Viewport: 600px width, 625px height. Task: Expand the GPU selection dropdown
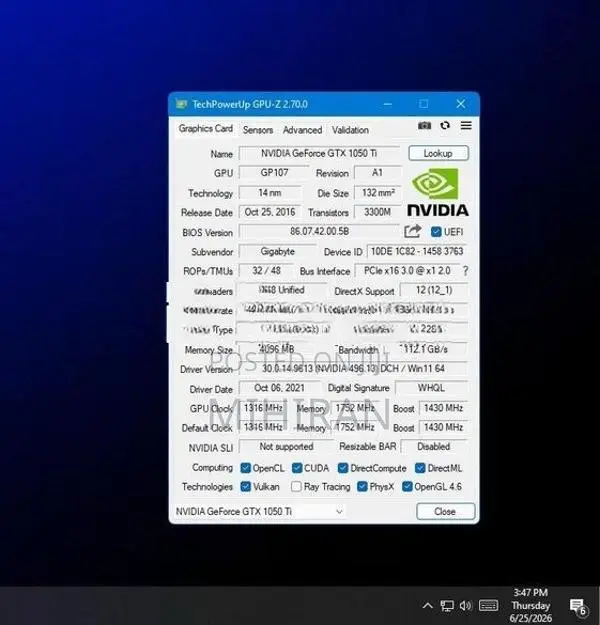pyautogui.click(x=339, y=511)
